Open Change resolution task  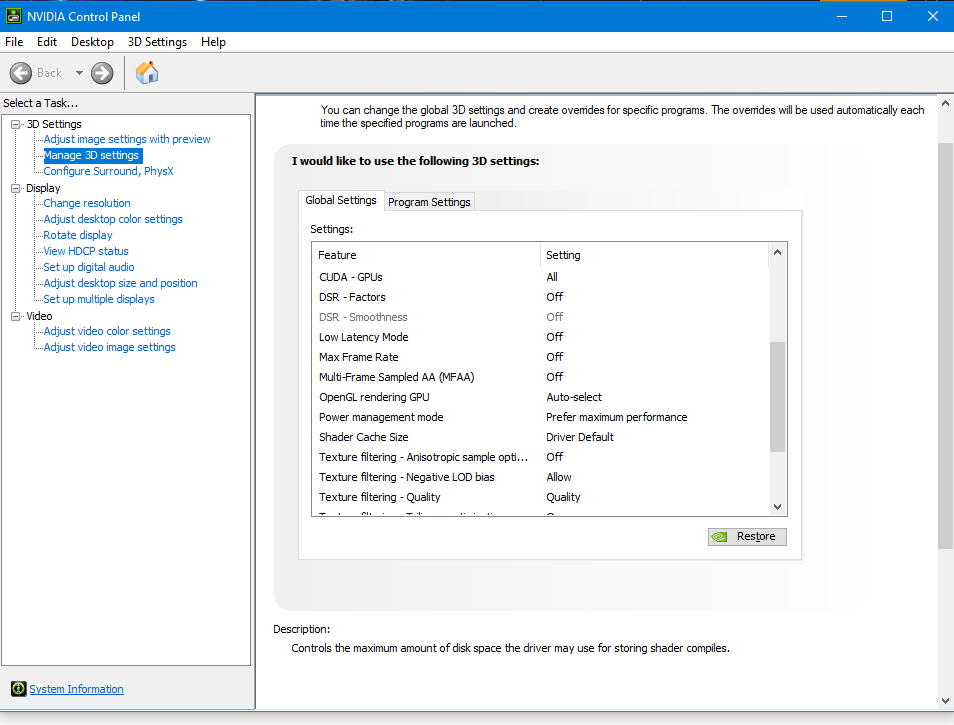(x=87, y=203)
